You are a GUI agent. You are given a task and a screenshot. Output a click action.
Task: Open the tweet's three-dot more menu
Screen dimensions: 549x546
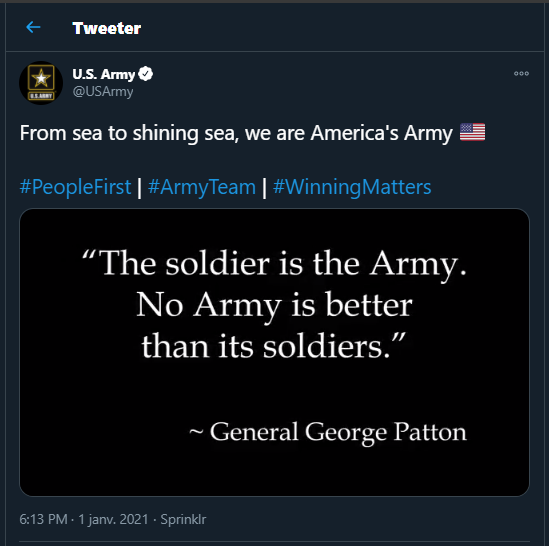click(521, 74)
